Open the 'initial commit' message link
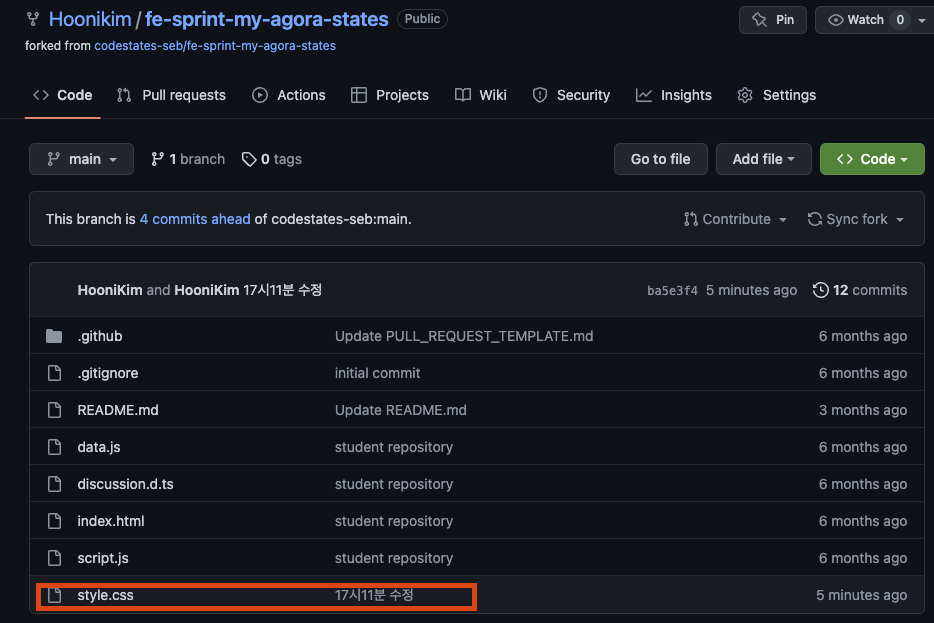This screenshot has height=623, width=934. tap(378, 373)
